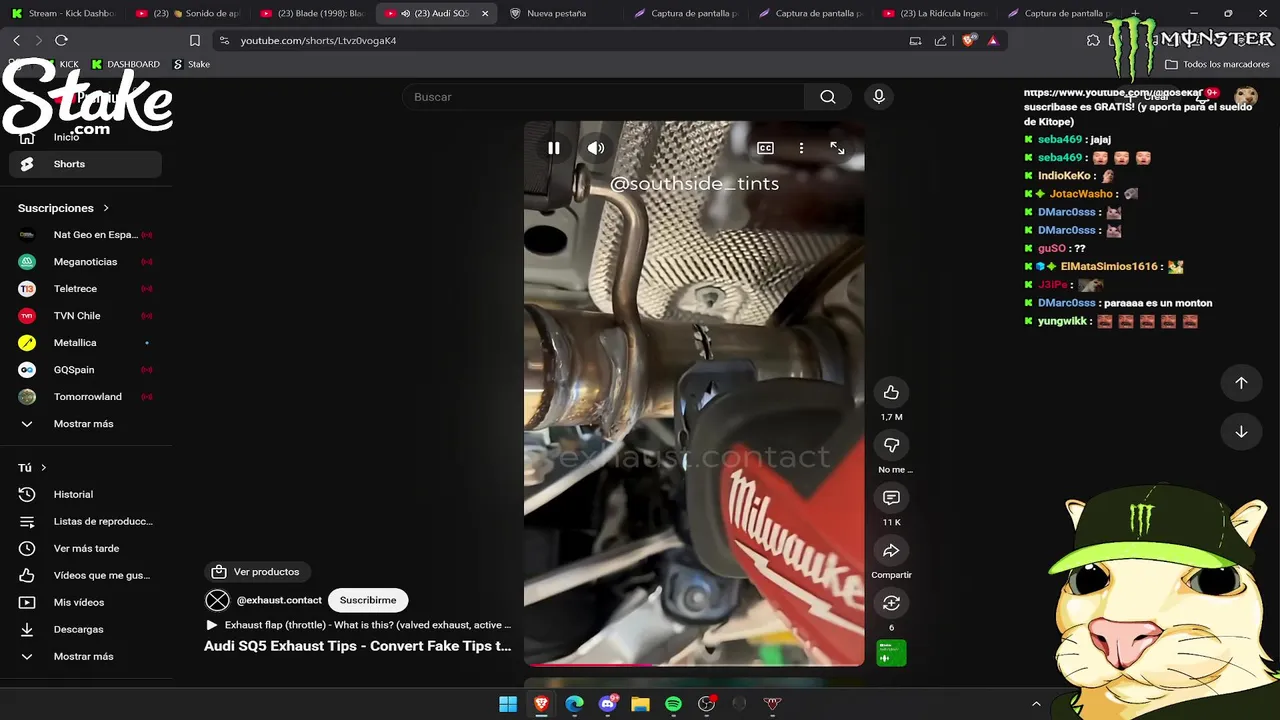This screenshot has width=1280, height=720.
Task: Open Teletrece channel in subscriptions
Action: click(x=85, y=289)
